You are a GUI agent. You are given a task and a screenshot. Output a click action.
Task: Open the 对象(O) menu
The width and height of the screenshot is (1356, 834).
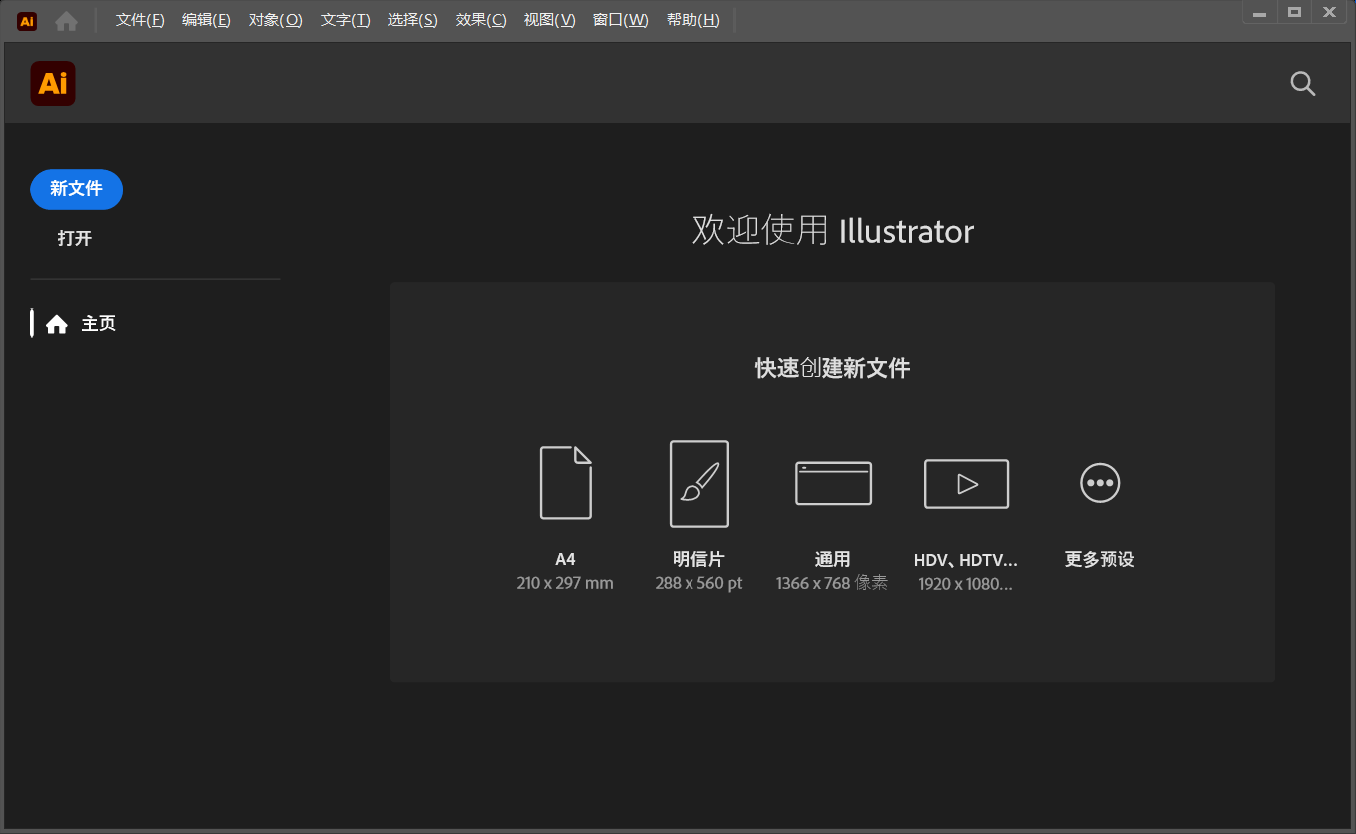[275, 19]
